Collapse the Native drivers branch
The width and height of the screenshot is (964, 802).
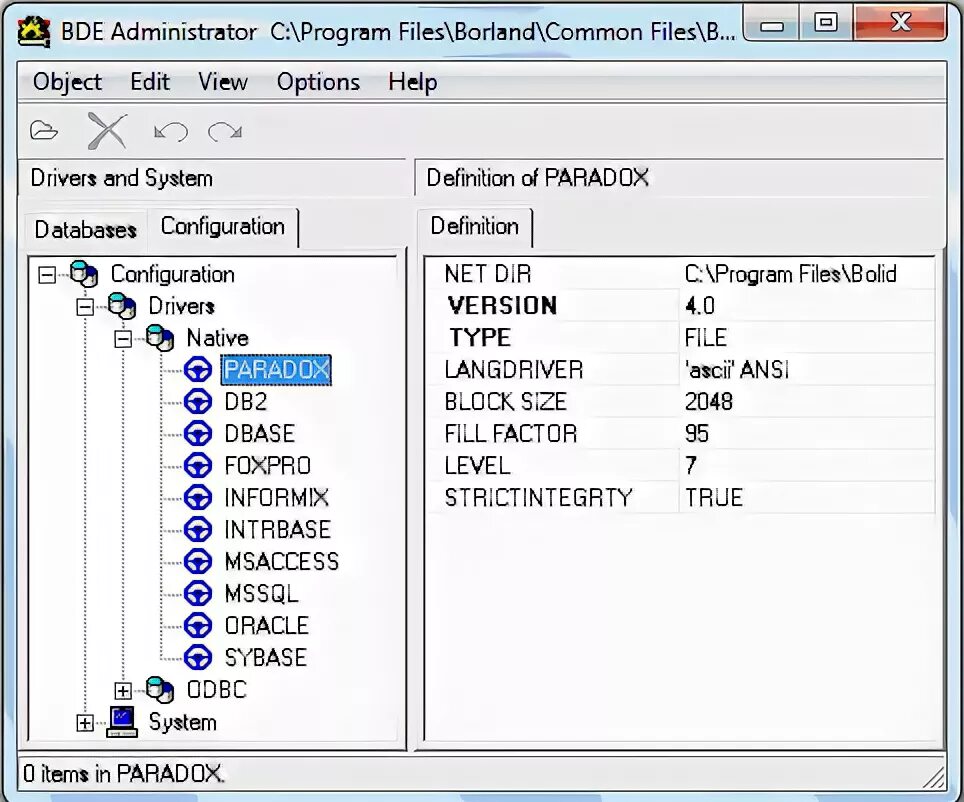[123, 338]
